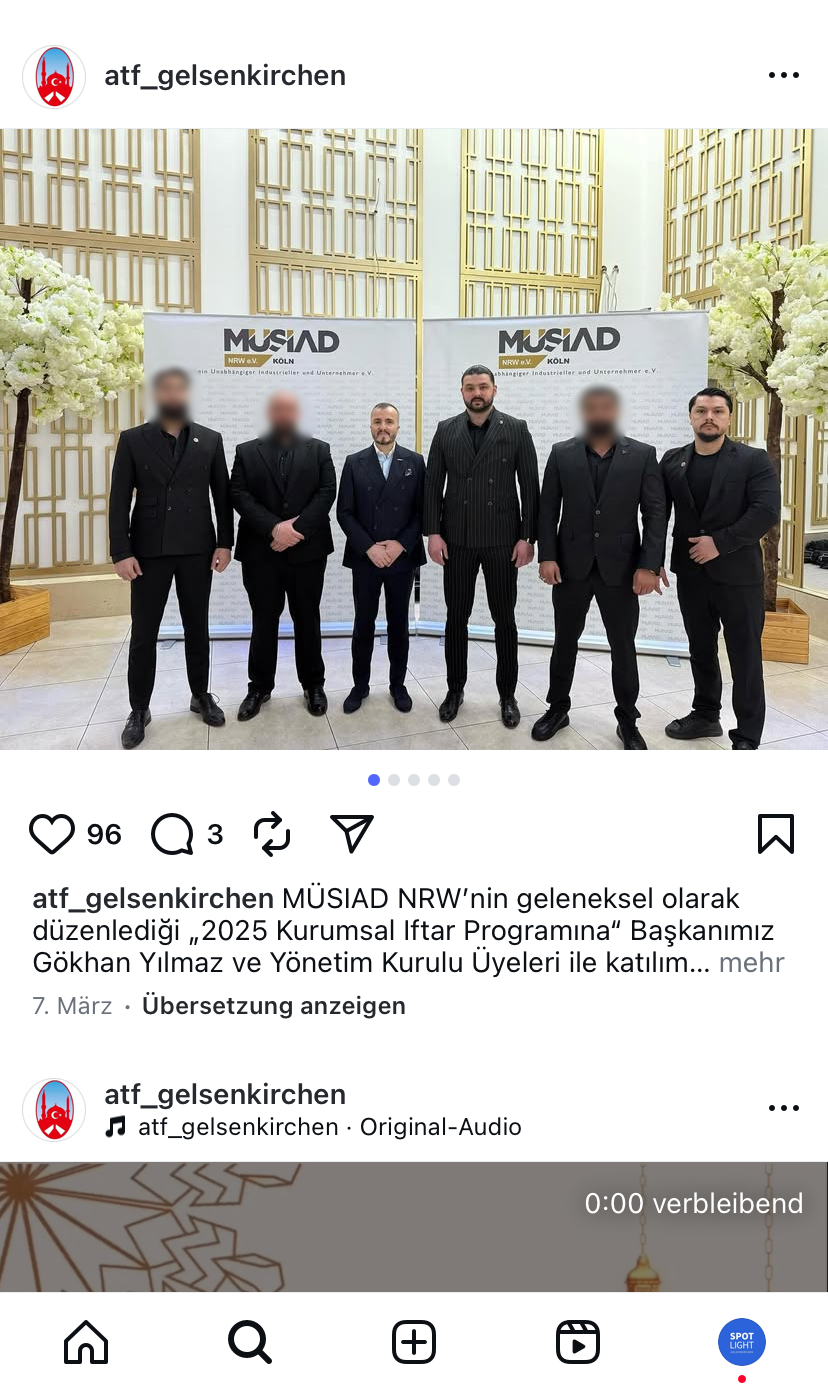The image size is (828, 1391).
Task: View the 96 likes count
Action: coord(104,834)
